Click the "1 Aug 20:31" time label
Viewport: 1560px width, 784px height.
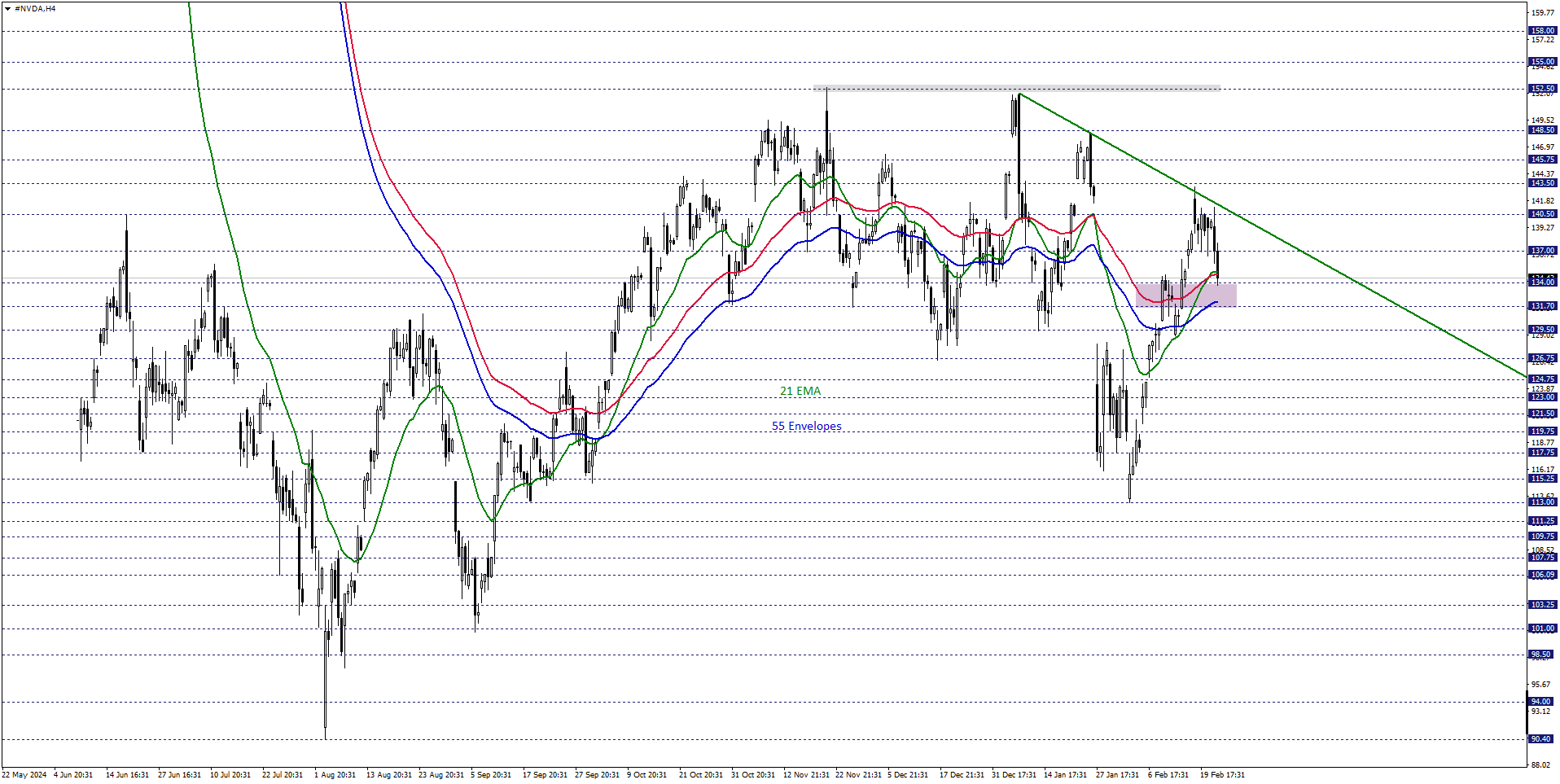click(335, 775)
